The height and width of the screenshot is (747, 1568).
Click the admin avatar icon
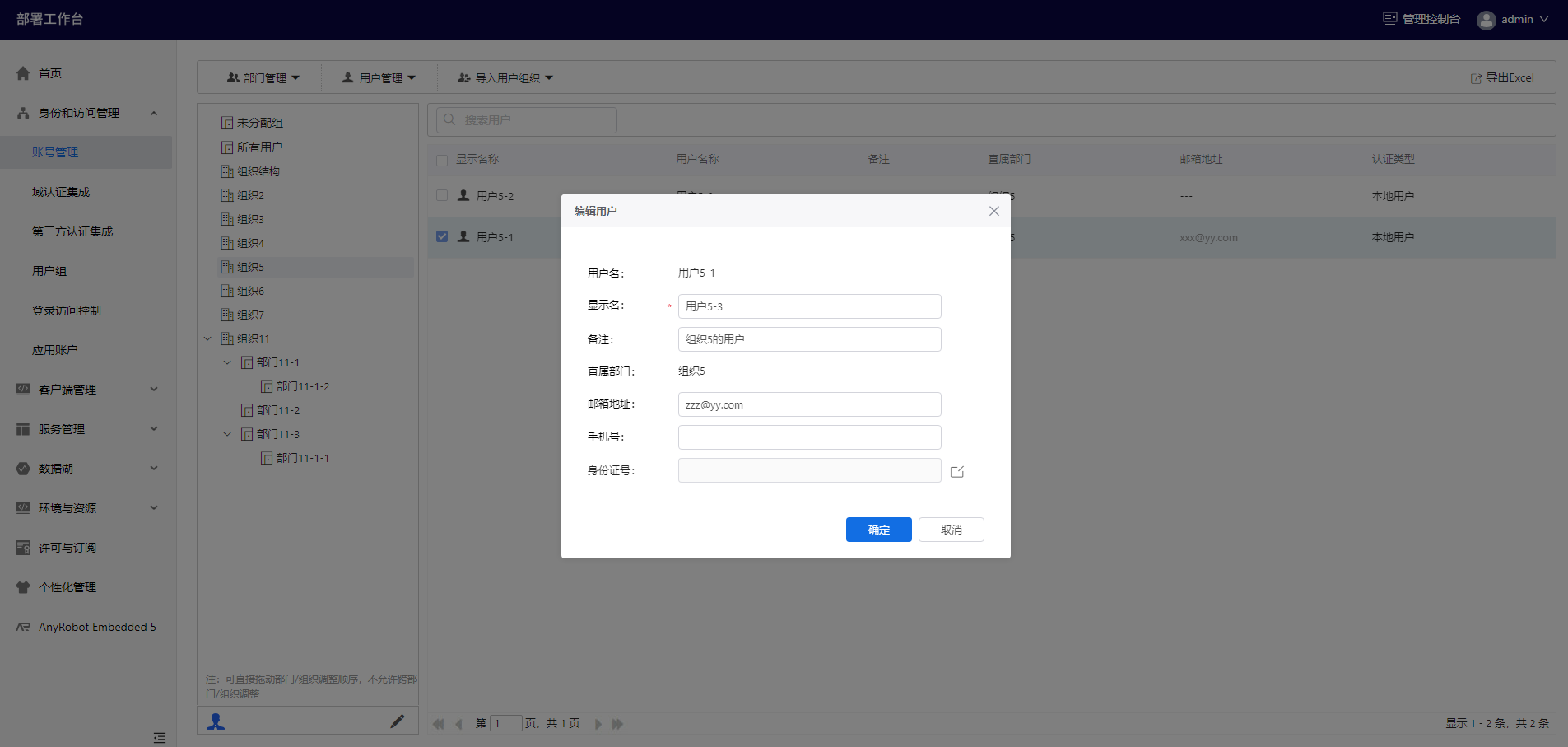[x=1486, y=20]
